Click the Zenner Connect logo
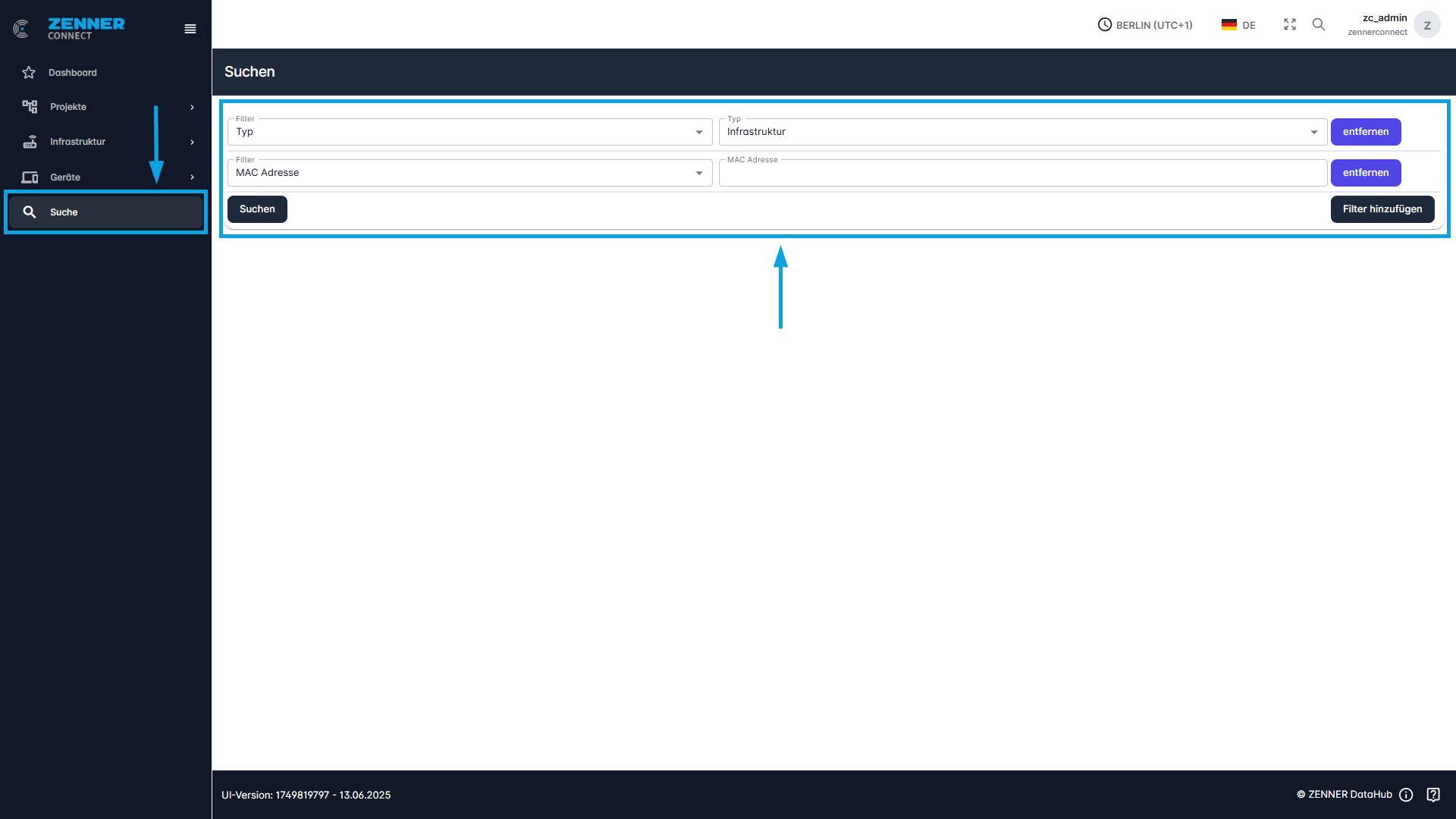1456x819 pixels. 70,29
